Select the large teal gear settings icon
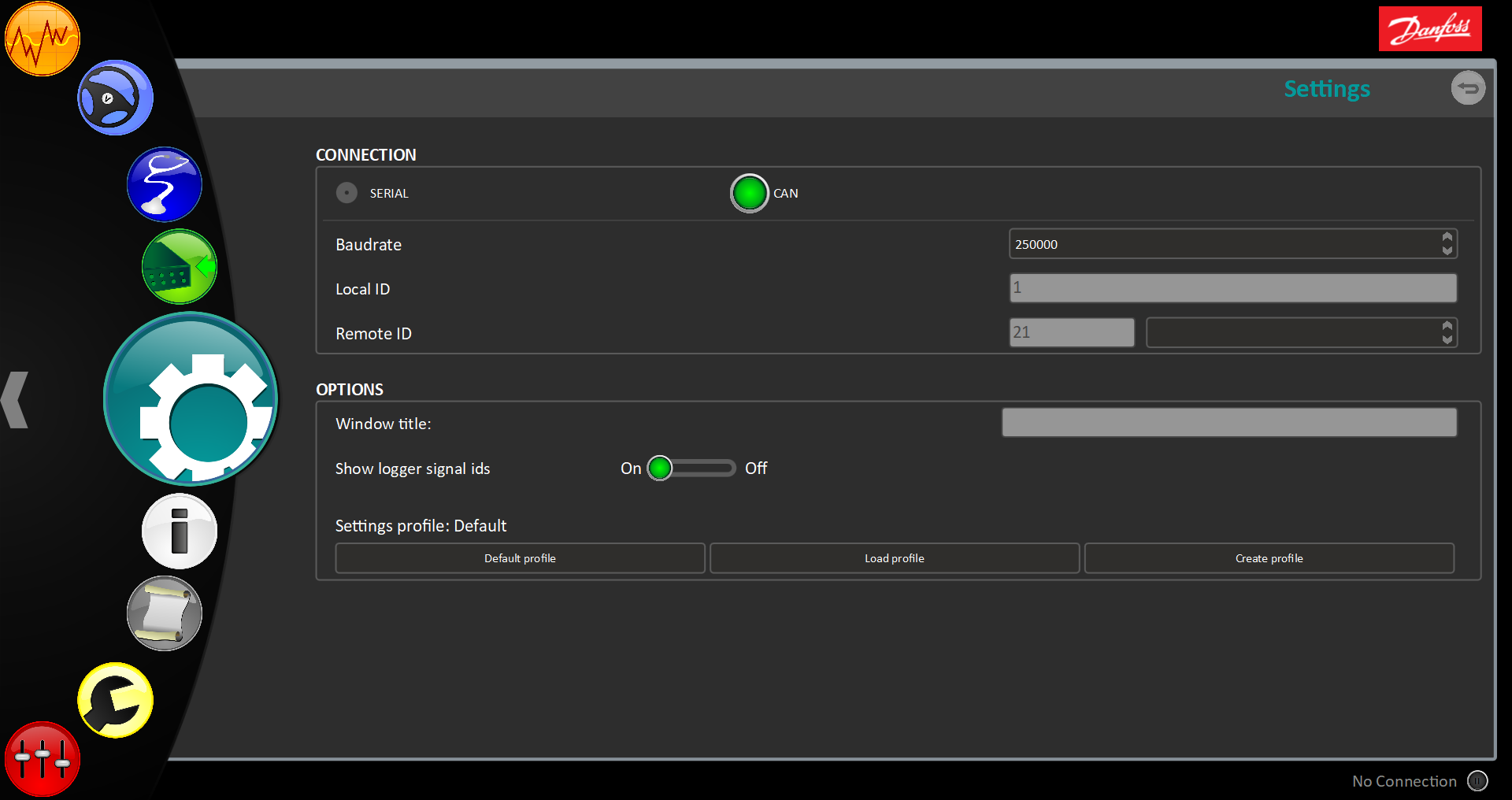 [191, 399]
